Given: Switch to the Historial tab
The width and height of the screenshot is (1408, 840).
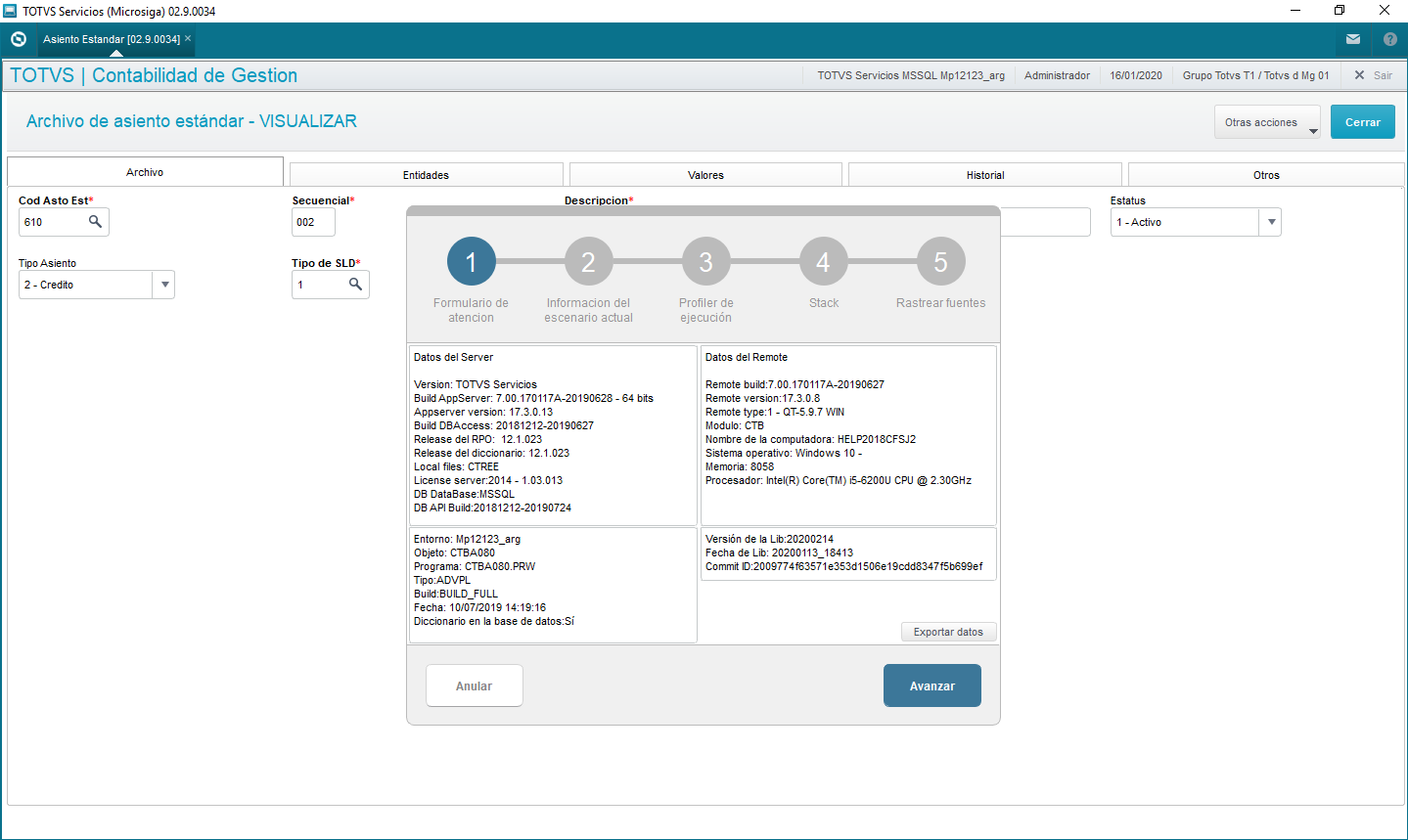Looking at the screenshot, I should point(985,175).
